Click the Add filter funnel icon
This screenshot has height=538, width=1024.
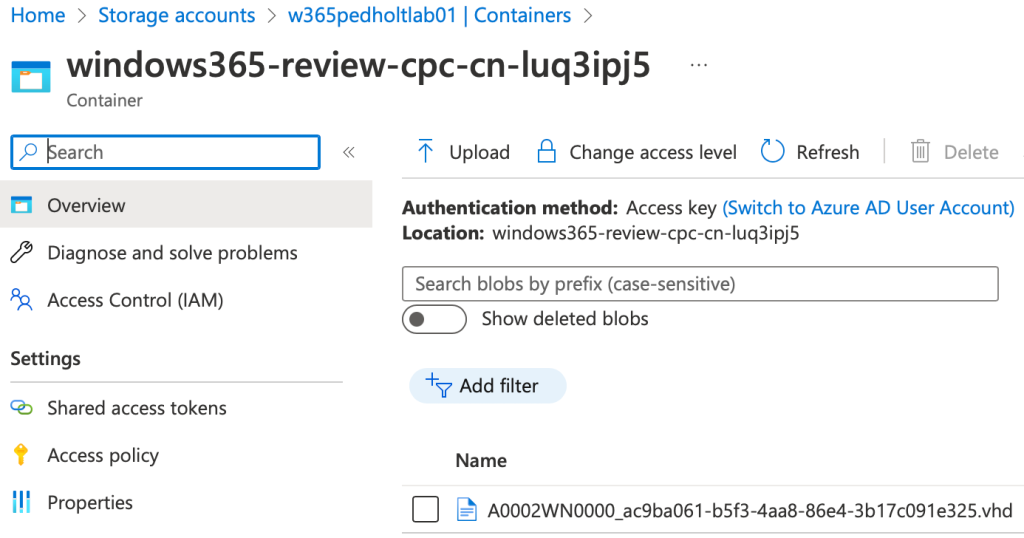pyautogui.click(x=438, y=385)
